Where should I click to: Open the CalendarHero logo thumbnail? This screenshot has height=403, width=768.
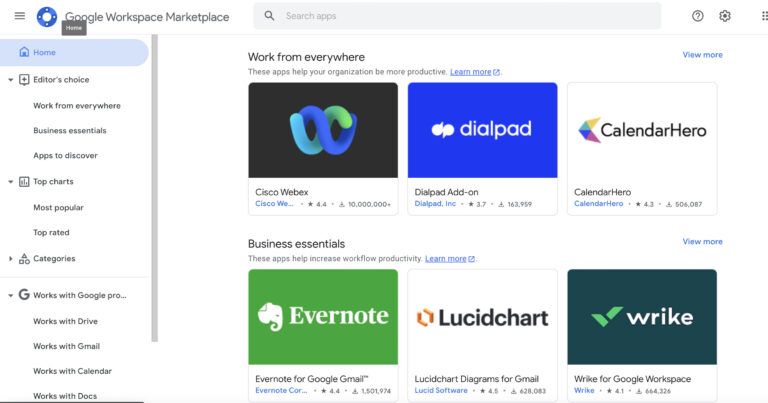pos(642,130)
